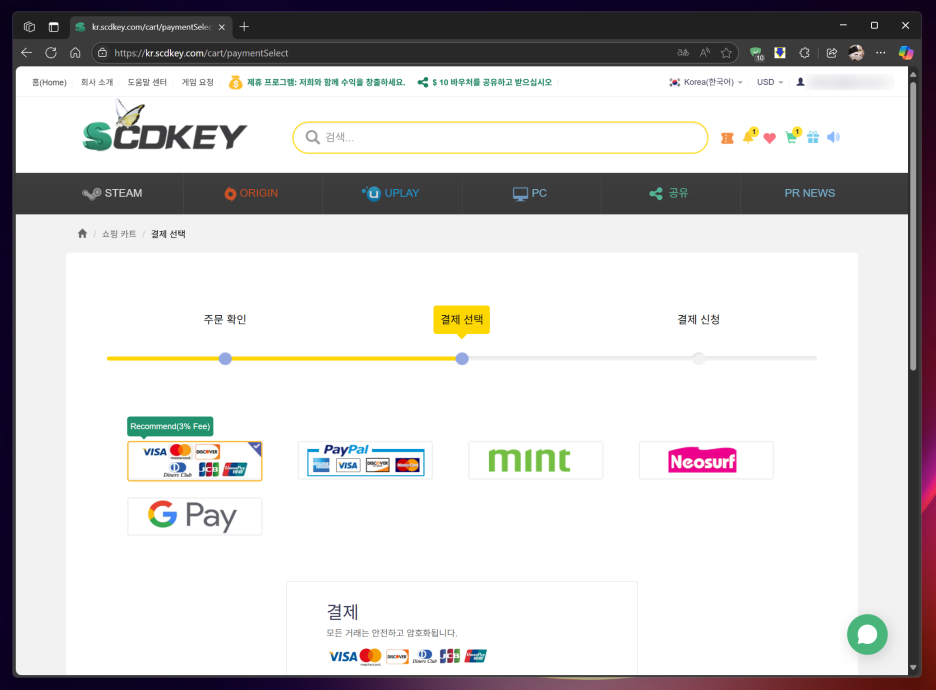Viewport: 936px width, 690px height.
Task: Click the orange coupon ticket icon
Action: click(727, 138)
